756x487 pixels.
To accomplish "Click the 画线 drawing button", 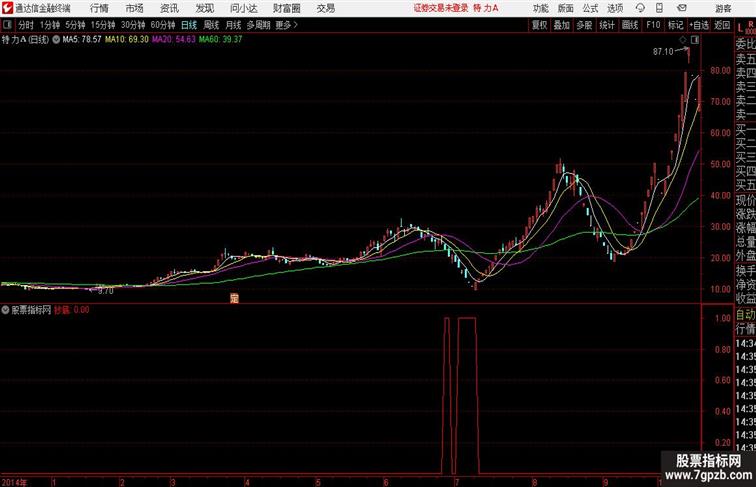I will coord(630,25).
